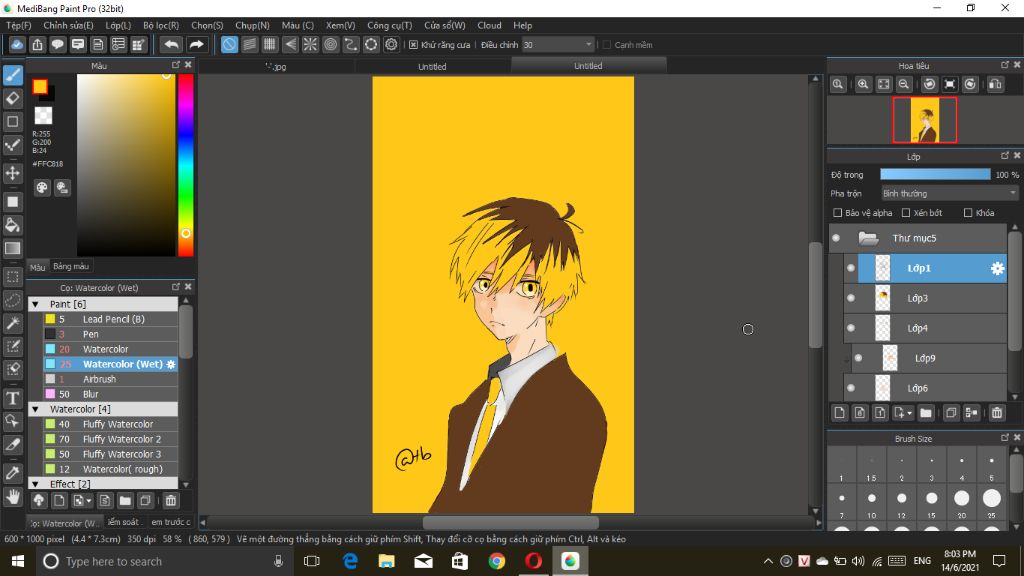
Task: Select the Airbrush brush
Action: click(111, 379)
